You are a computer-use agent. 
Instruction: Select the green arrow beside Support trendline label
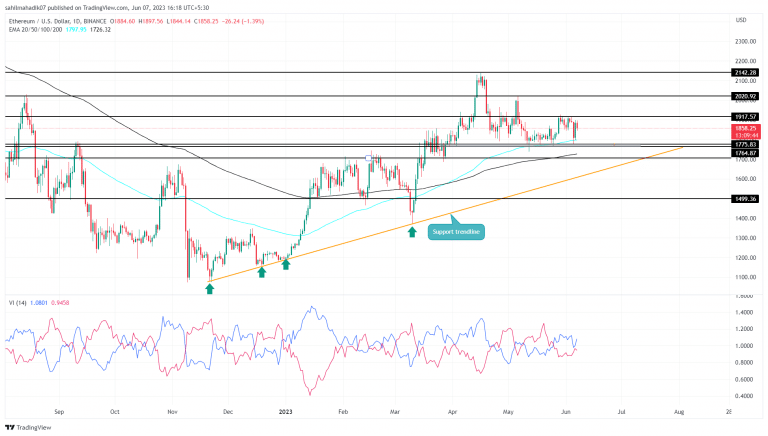412,230
